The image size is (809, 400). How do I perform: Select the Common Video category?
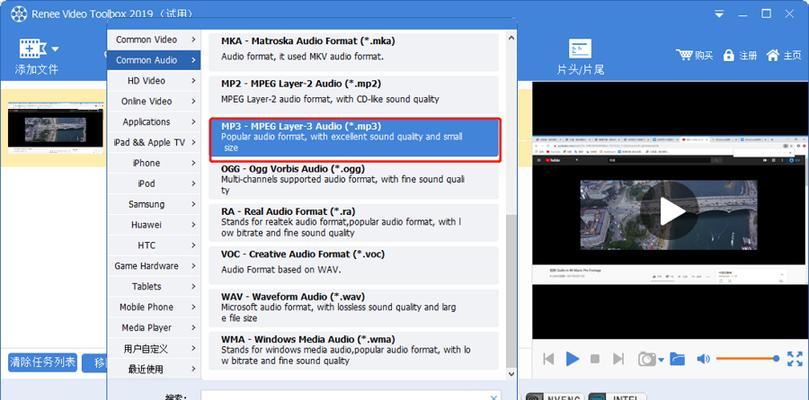154,40
